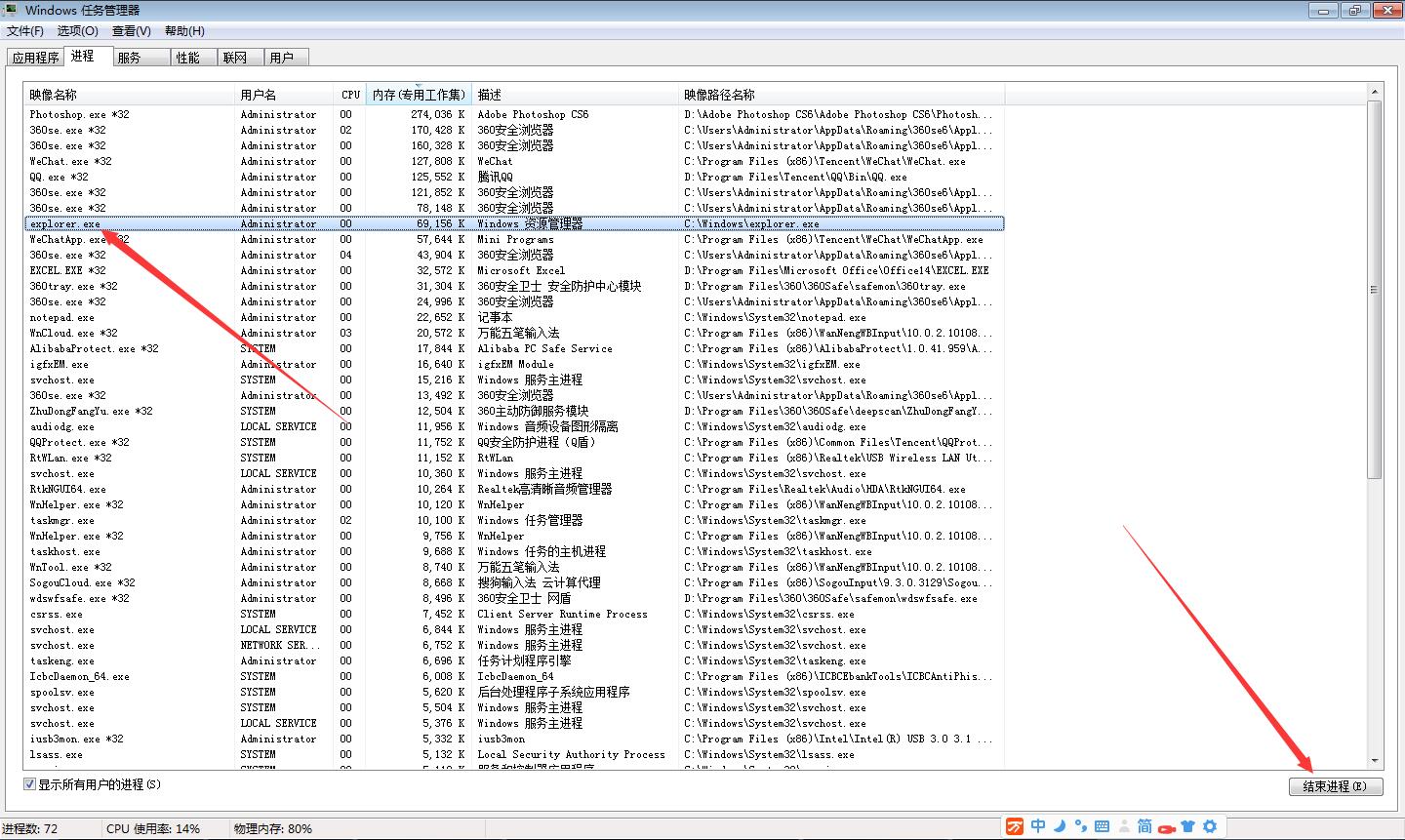1405x840 pixels.
Task: Select the QQ.exe *32 process row
Action: (x=514, y=177)
